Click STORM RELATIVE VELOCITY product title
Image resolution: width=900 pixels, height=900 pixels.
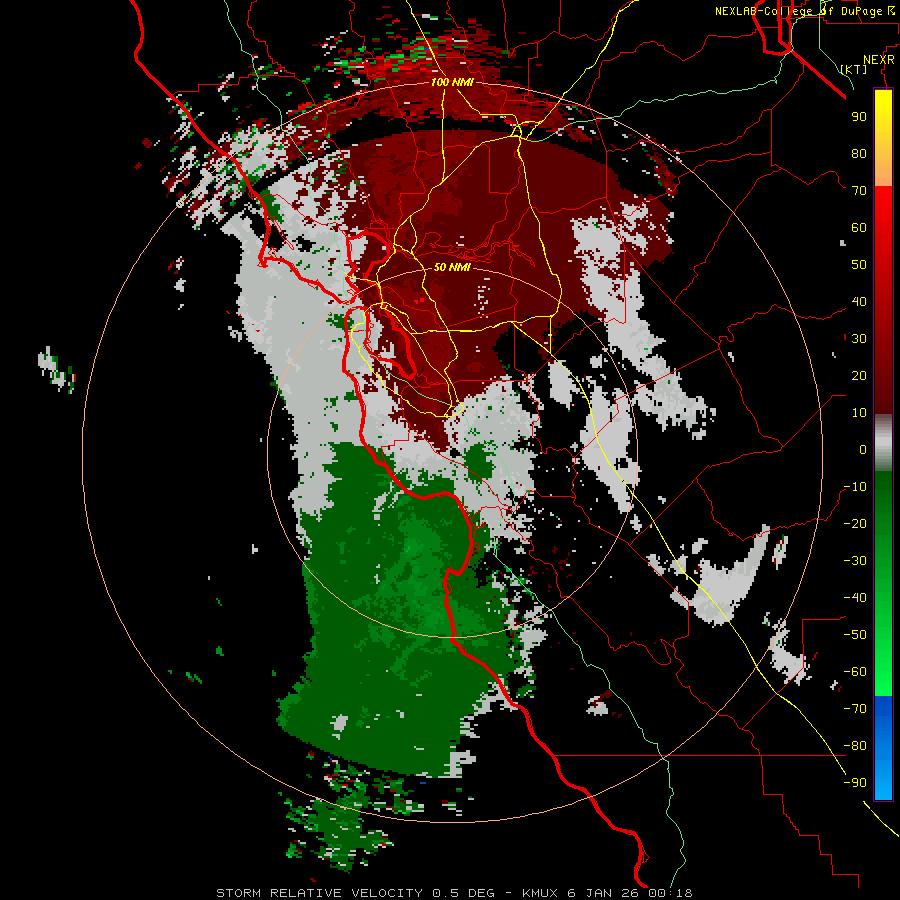[319, 893]
